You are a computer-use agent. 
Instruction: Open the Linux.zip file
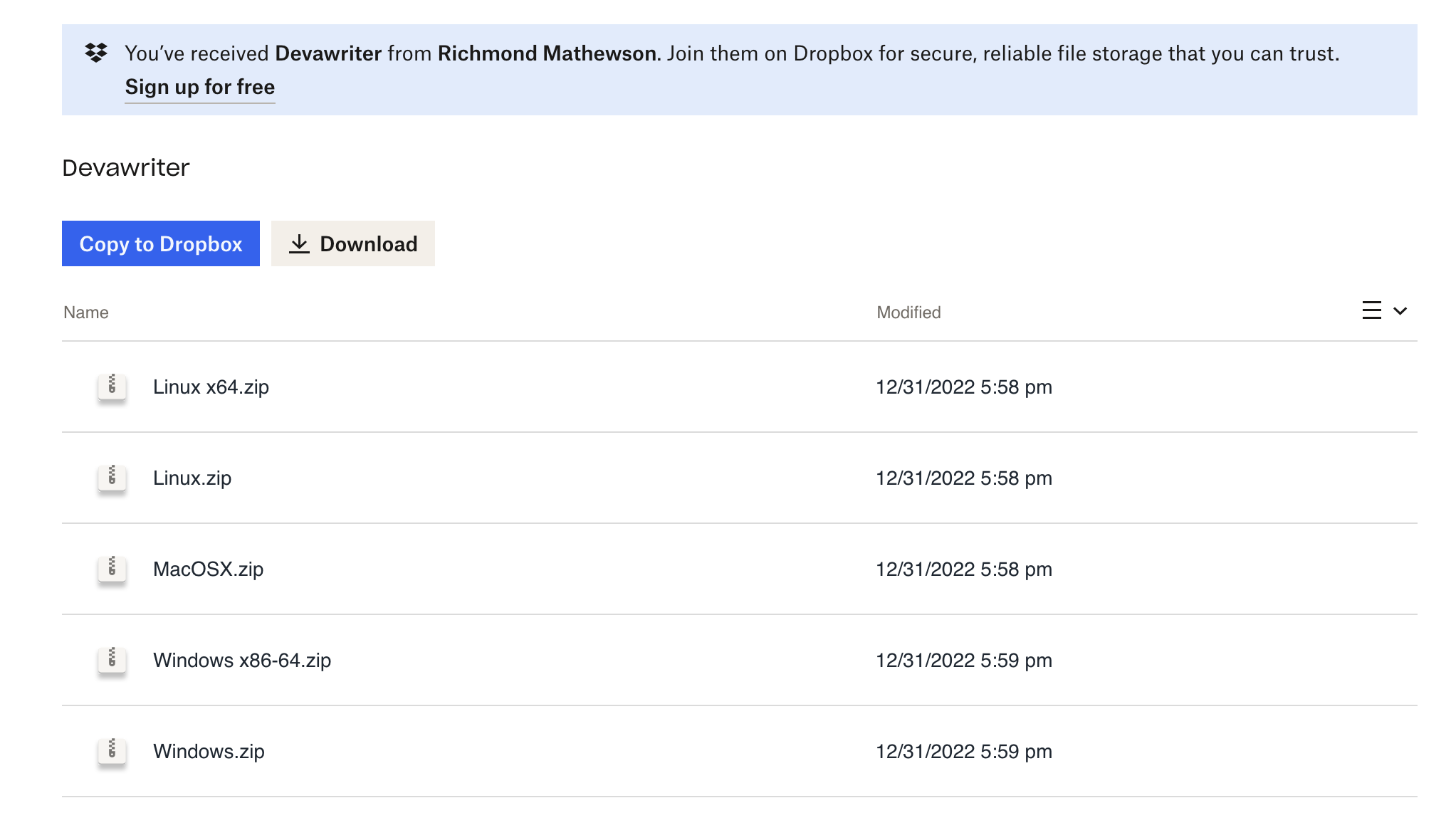tap(192, 478)
